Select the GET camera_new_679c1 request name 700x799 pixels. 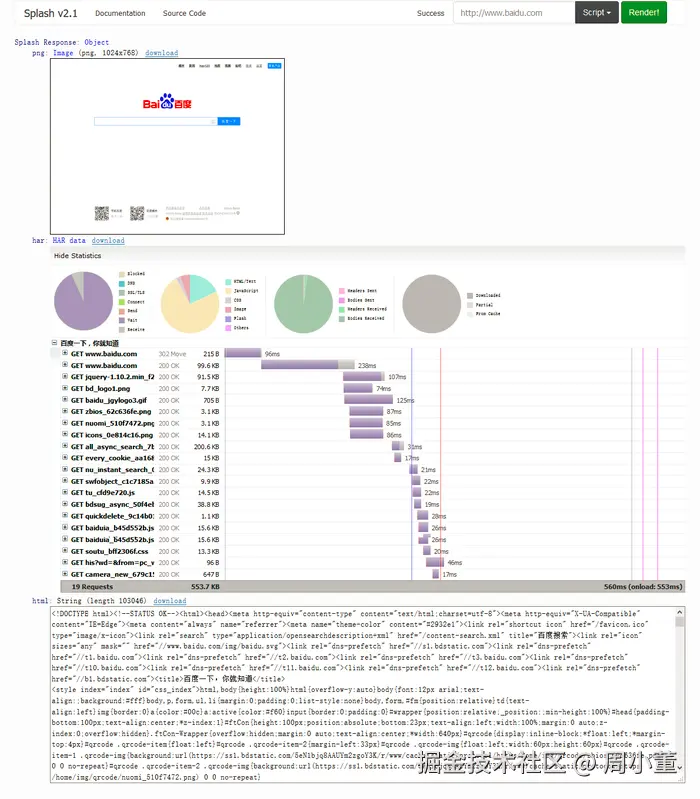tap(112, 574)
